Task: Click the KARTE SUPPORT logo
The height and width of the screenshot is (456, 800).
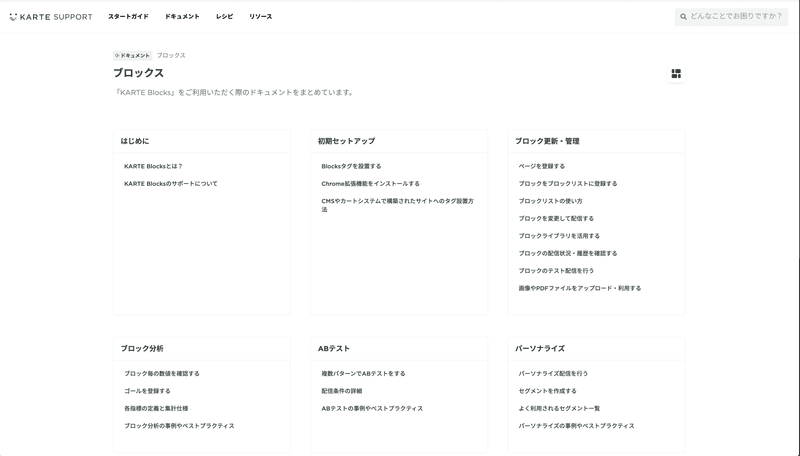Action: click(51, 17)
